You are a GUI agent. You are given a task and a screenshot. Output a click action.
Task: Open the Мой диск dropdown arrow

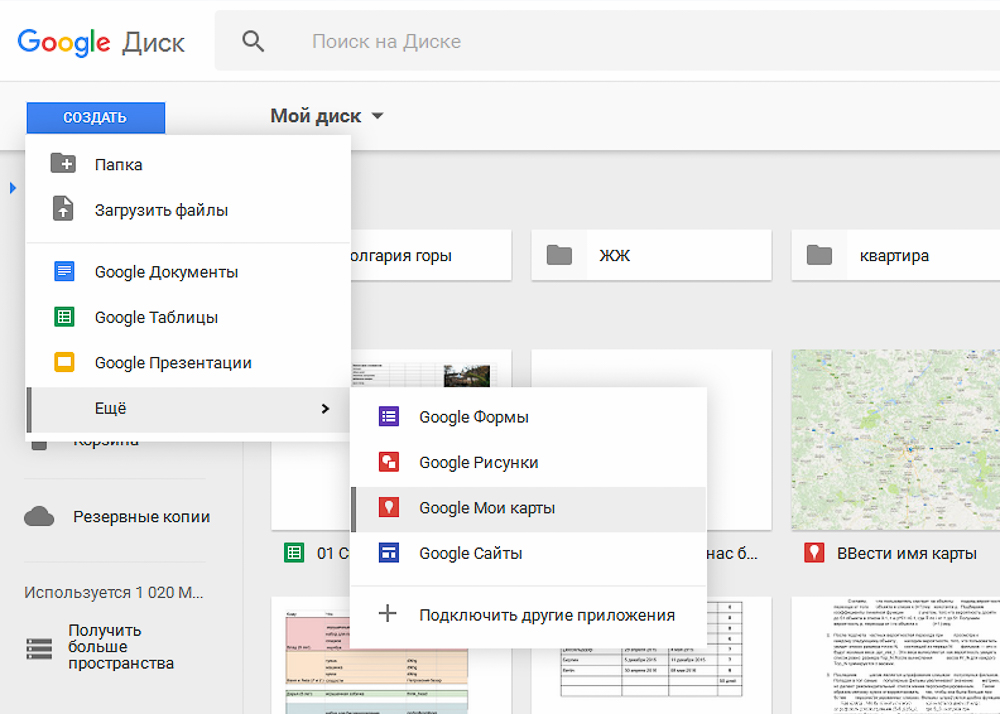[x=378, y=116]
